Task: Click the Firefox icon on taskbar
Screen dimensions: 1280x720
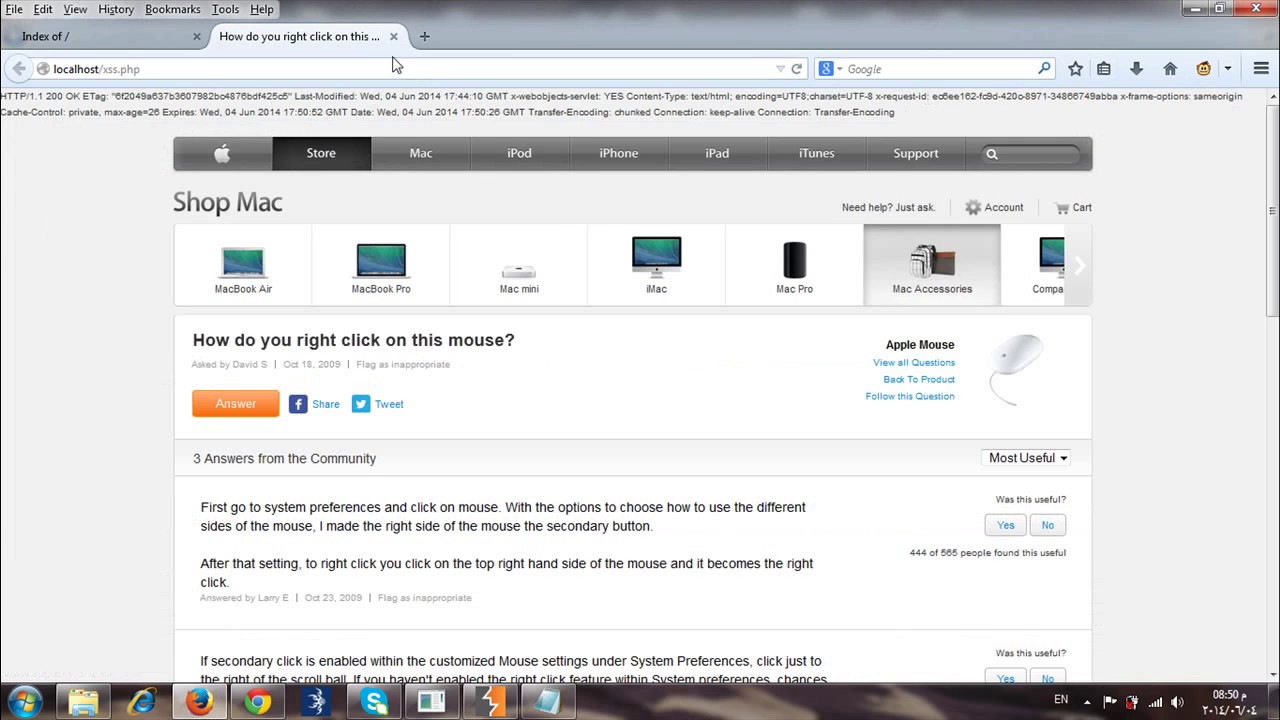Action: click(x=199, y=702)
